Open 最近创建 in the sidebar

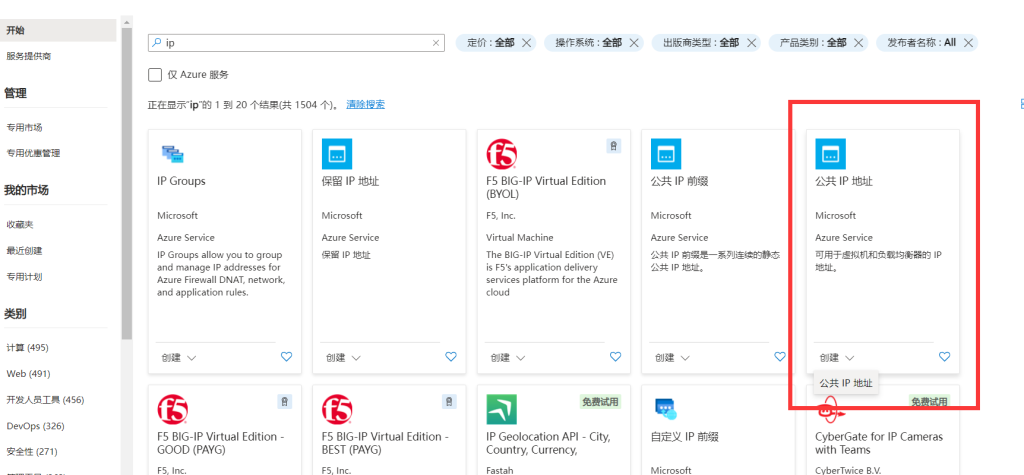[x=24, y=250]
